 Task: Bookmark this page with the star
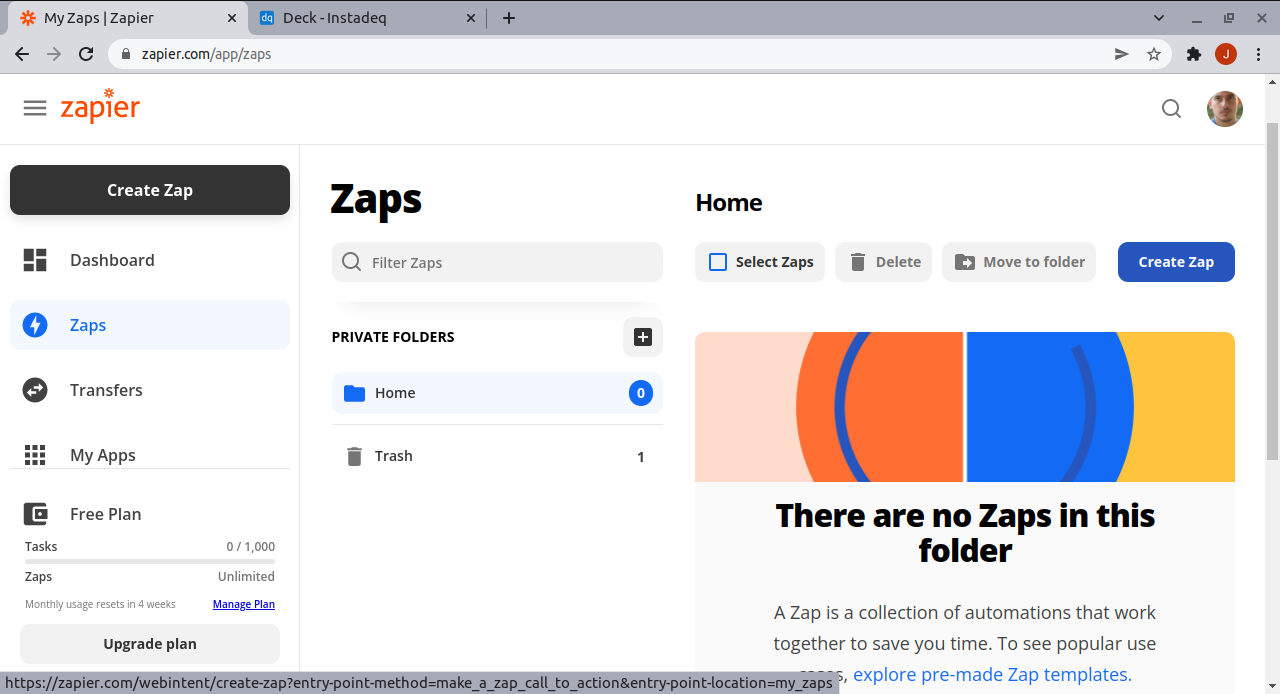coord(1154,54)
